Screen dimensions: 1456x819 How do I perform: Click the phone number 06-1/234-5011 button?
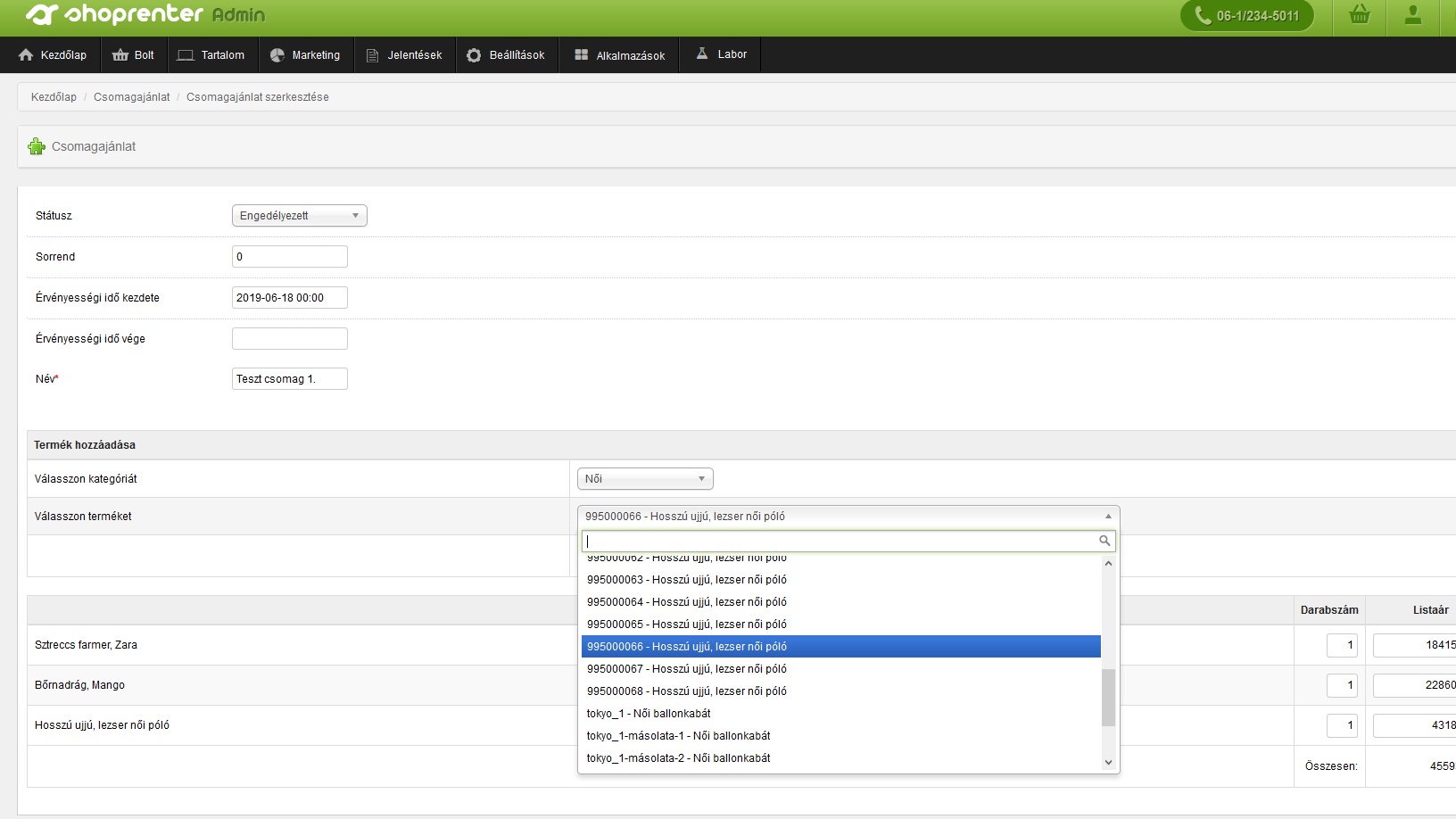pos(1247,15)
